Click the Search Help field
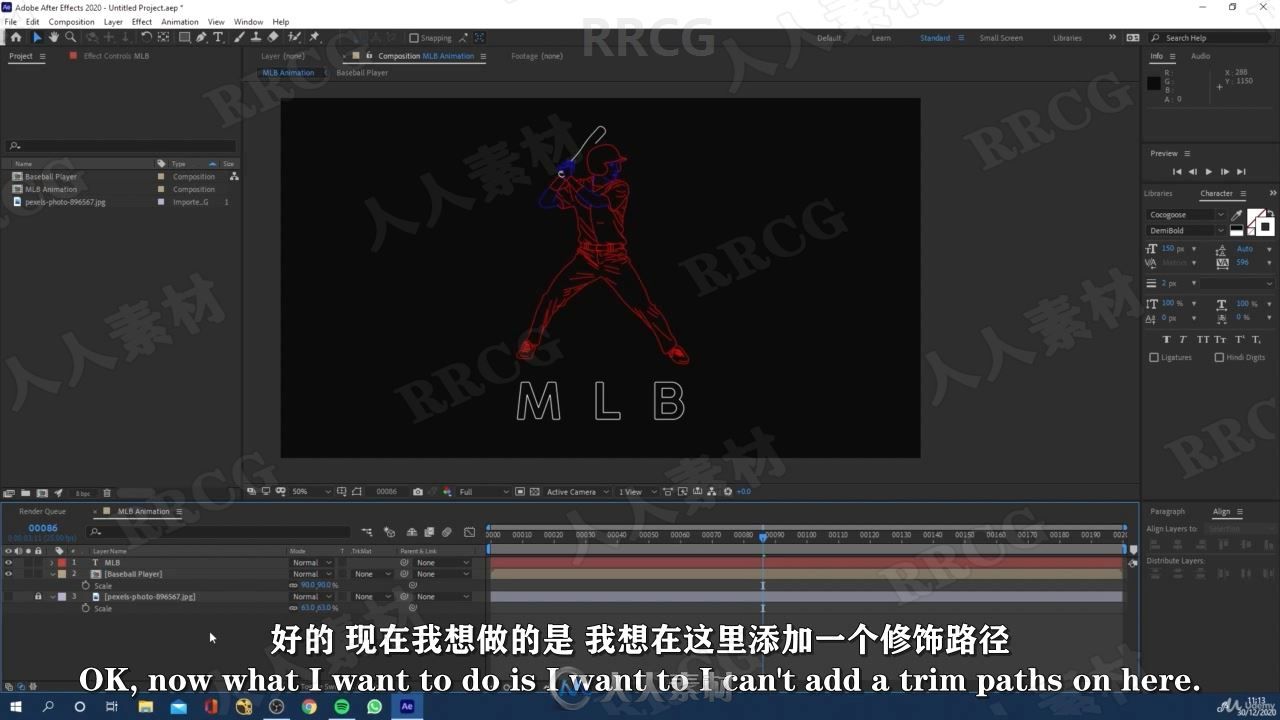The width and height of the screenshot is (1280, 720). [x=1210, y=38]
